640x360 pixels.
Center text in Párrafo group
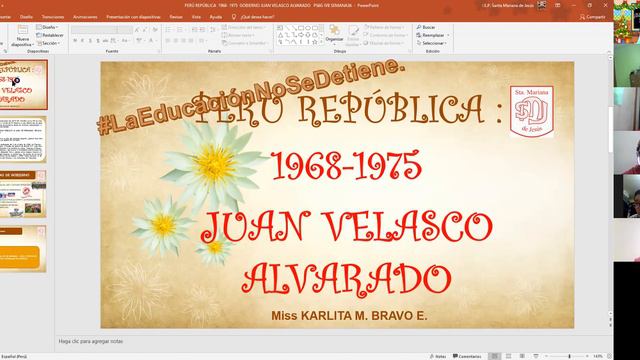(x=176, y=40)
